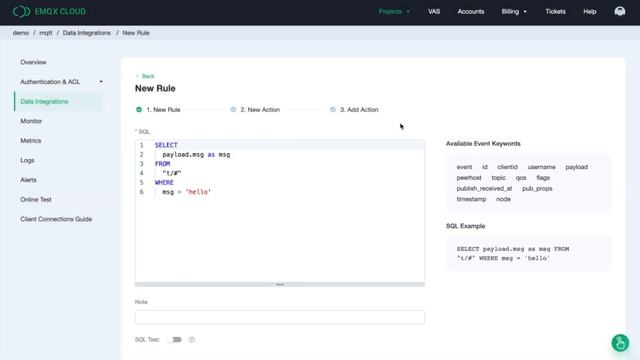This screenshot has width=640, height=360.
Task: Open Tickets in top navigation
Action: (555, 11)
